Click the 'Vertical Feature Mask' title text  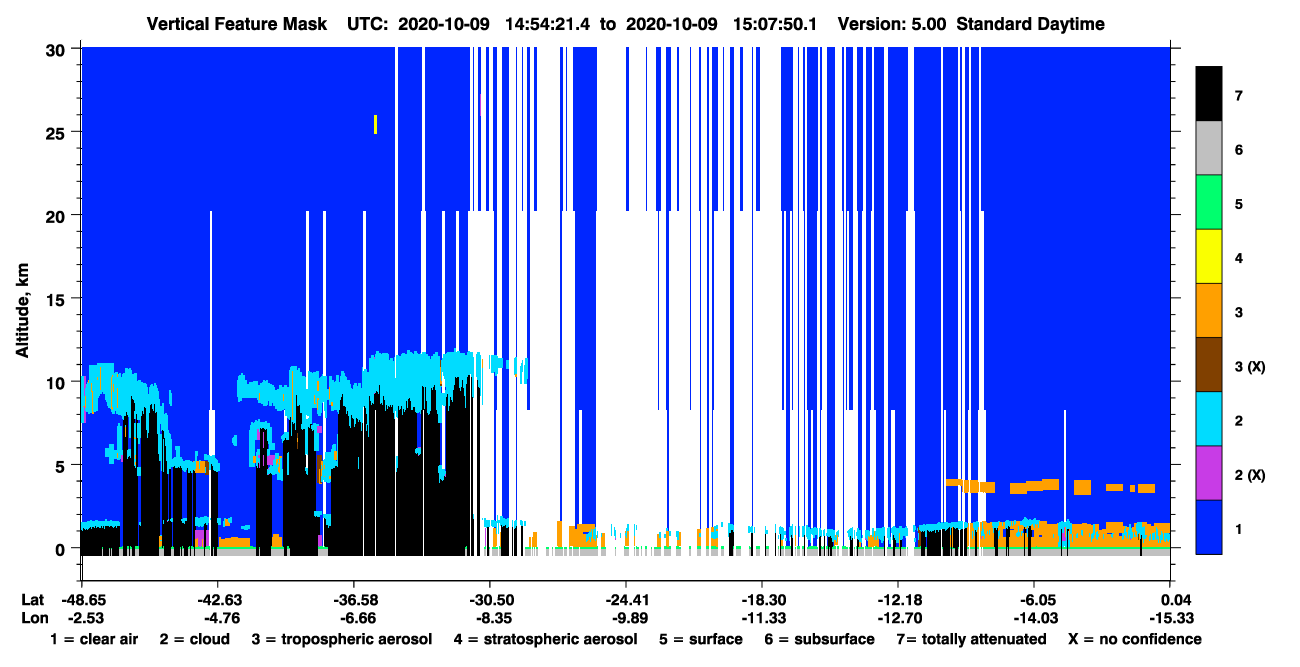click(x=236, y=24)
